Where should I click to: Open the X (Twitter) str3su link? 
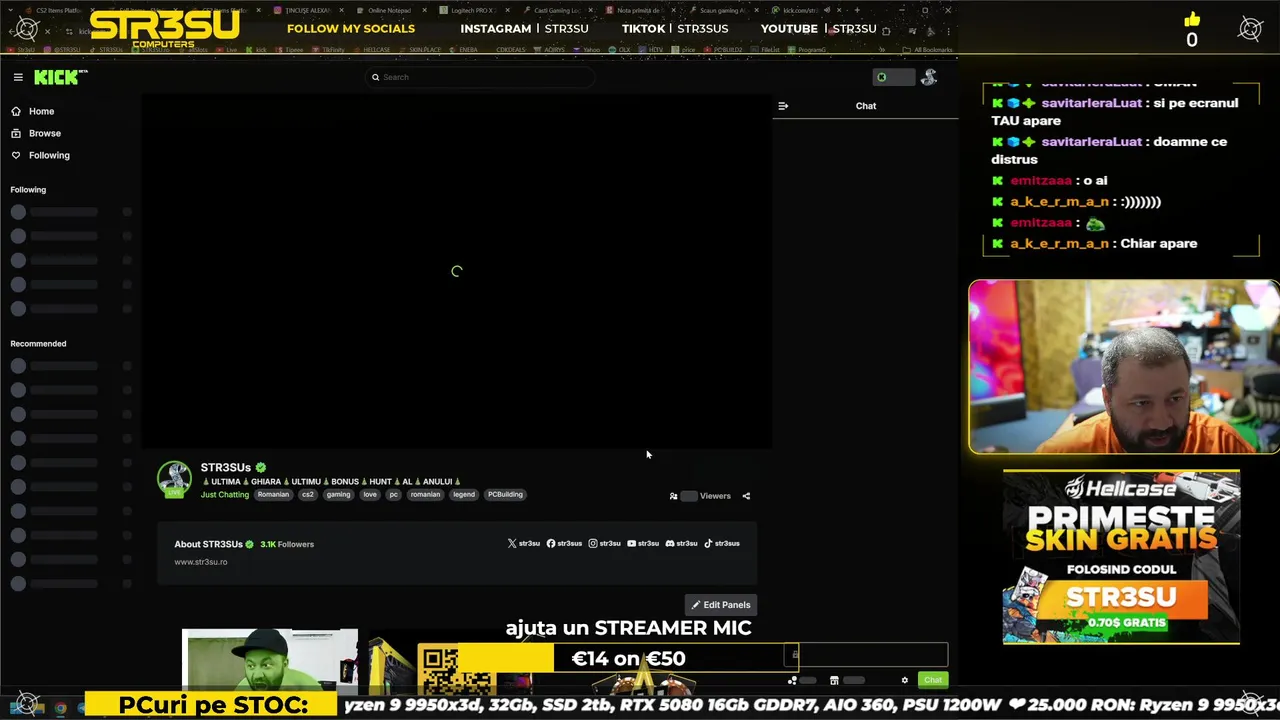[x=524, y=543]
